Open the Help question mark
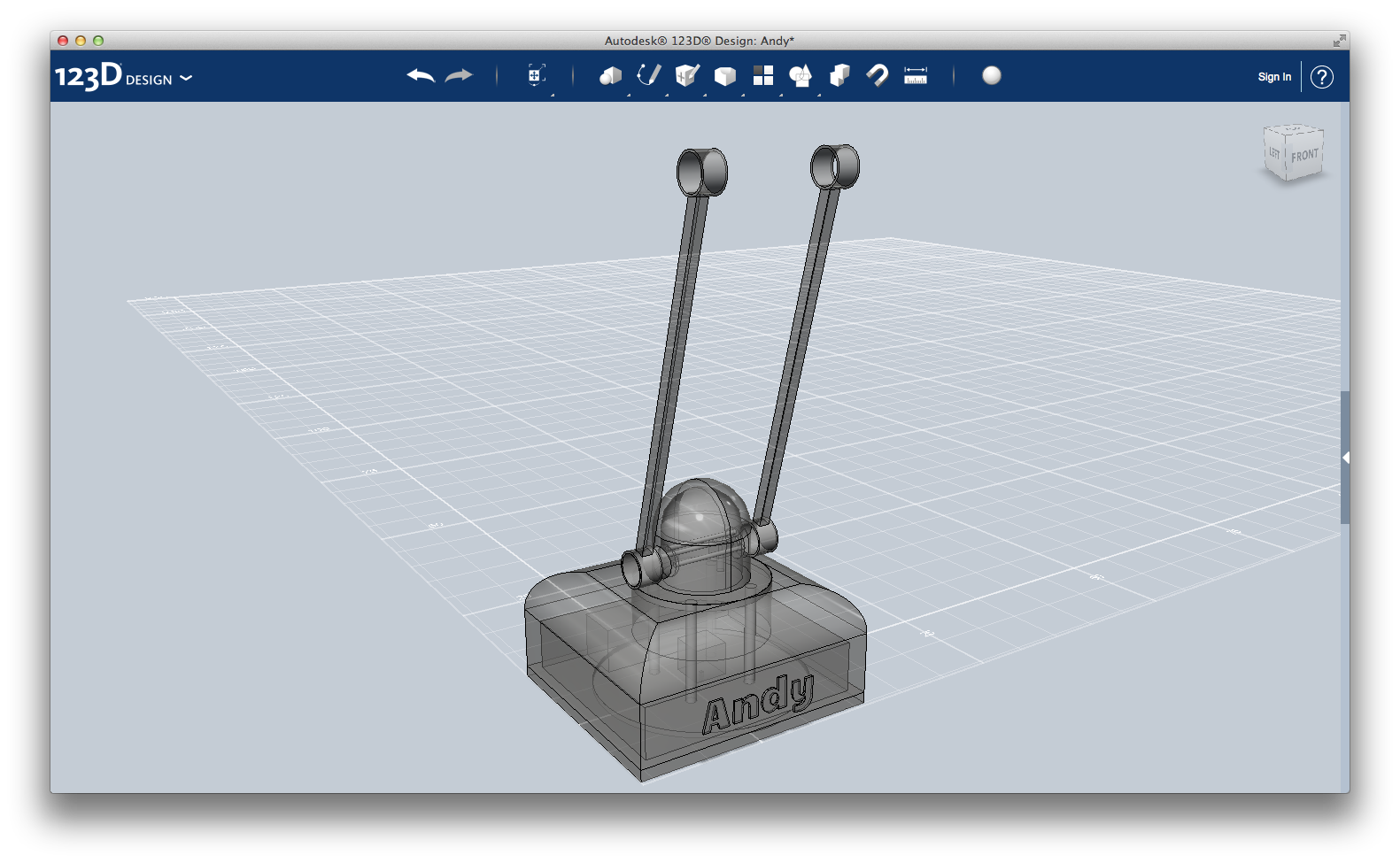The width and height of the screenshot is (1400, 863). 1322,77
